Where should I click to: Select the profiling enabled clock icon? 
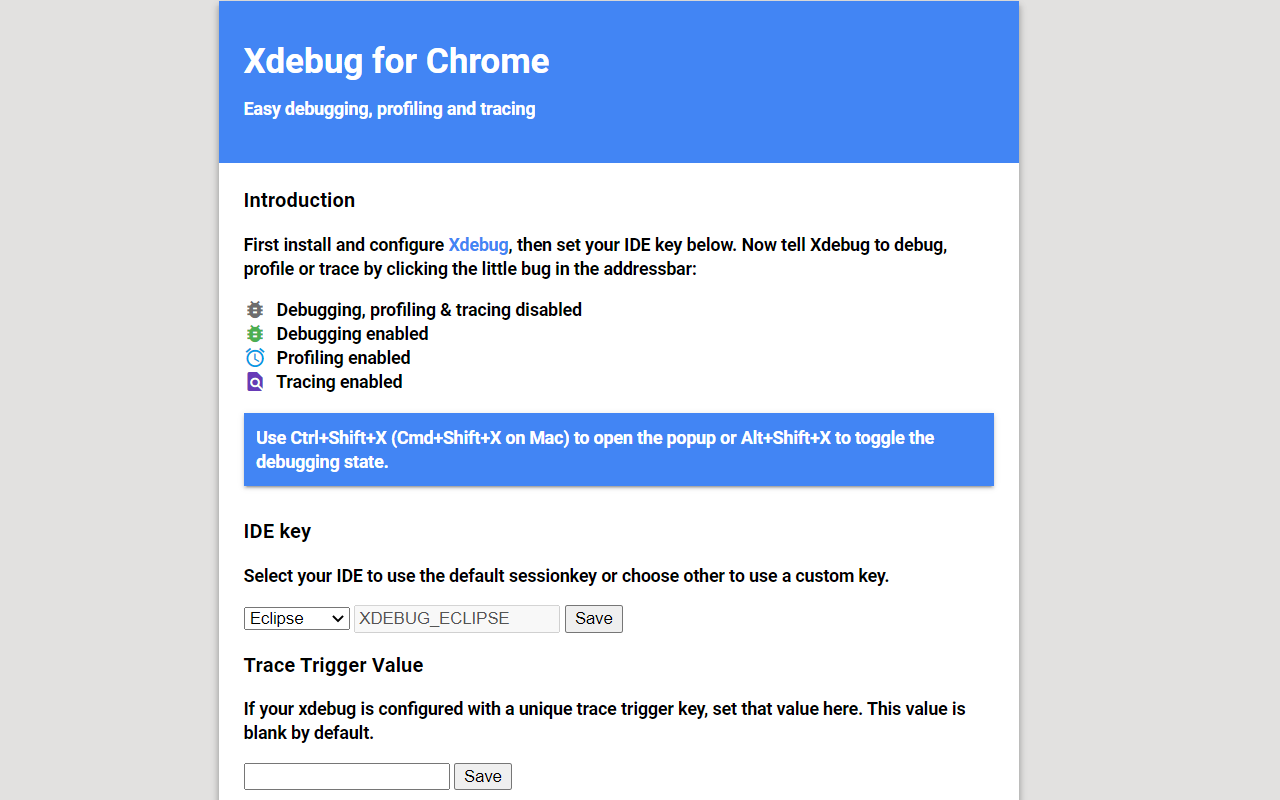pyautogui.click(x=254, y=357)
